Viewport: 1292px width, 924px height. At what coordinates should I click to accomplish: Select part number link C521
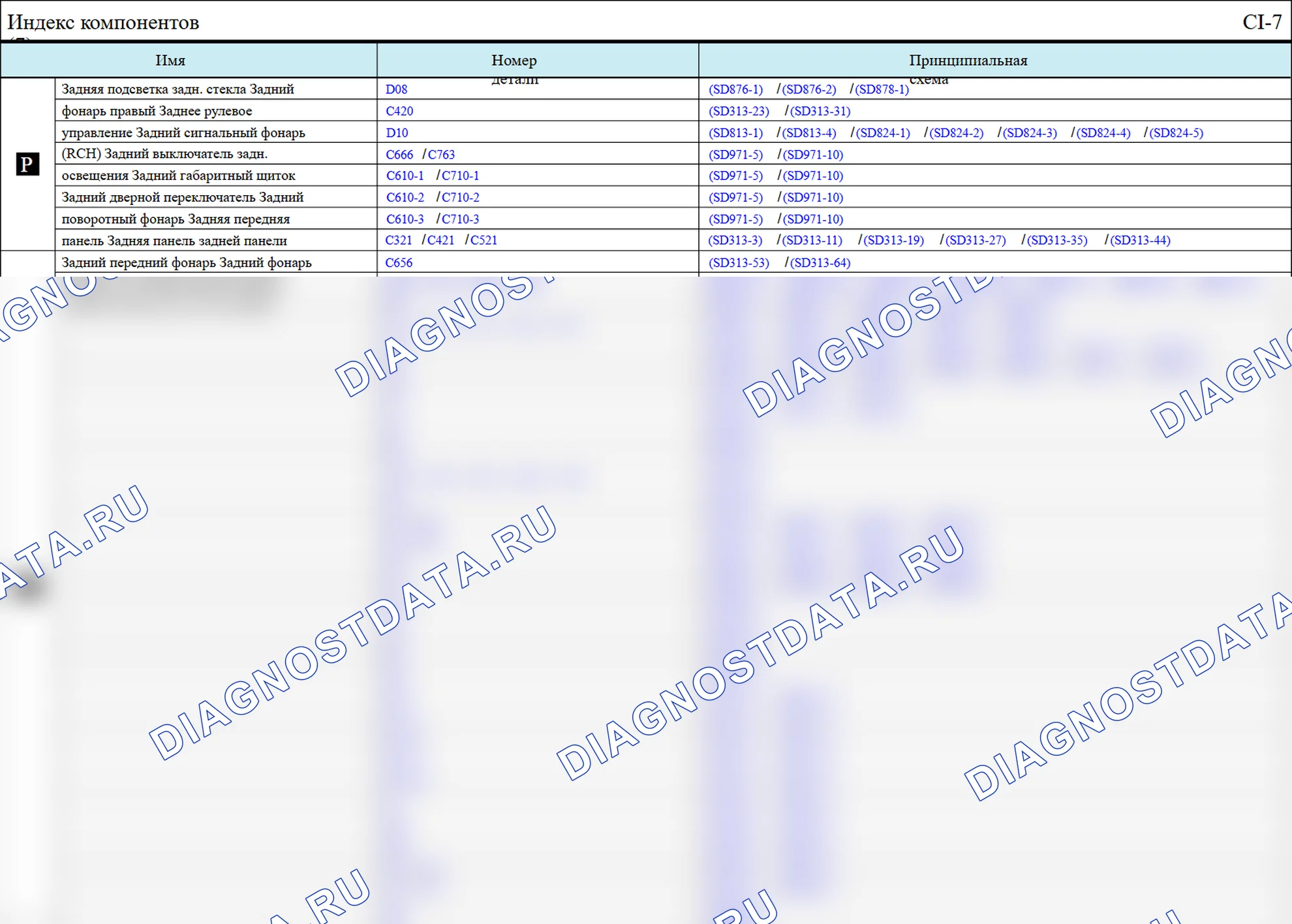(x=484, y=240)
